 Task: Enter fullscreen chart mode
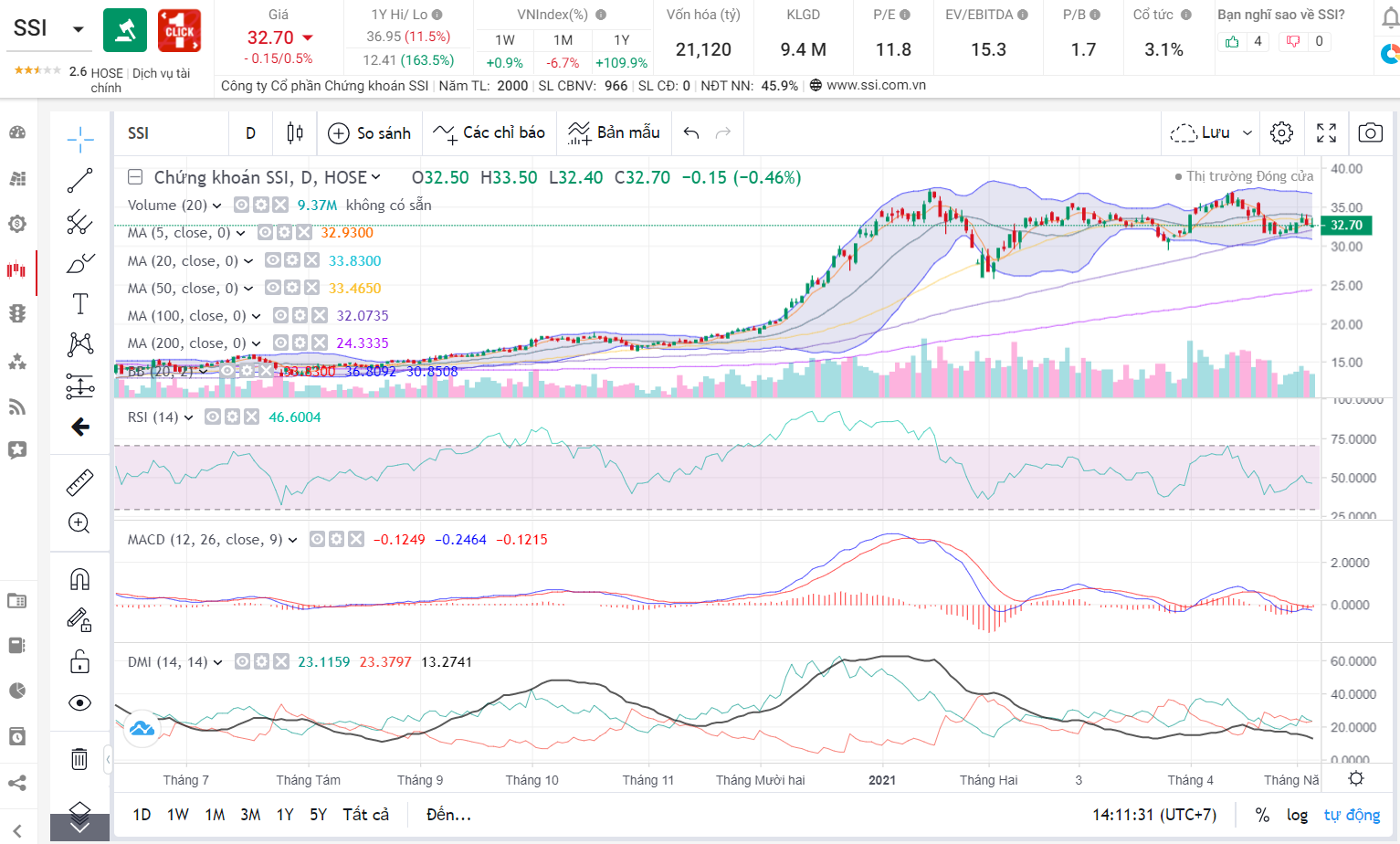[1327, 133]
